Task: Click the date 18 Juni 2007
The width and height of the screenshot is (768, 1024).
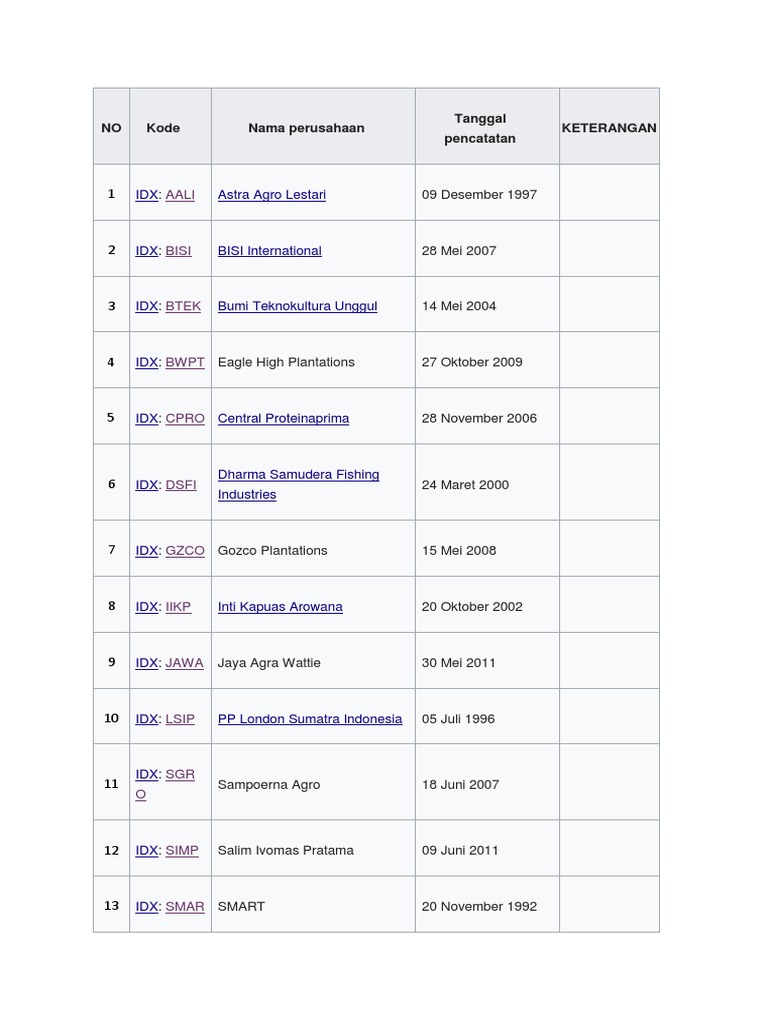Action: (x=460, y=785)
